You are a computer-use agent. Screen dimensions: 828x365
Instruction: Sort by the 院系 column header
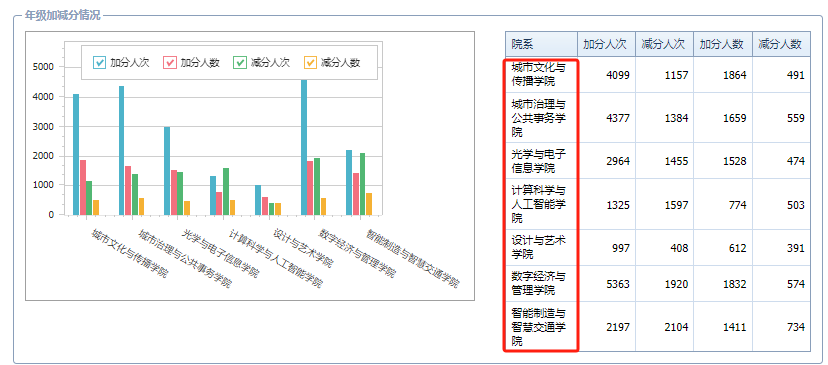click(x=541, y=44)
